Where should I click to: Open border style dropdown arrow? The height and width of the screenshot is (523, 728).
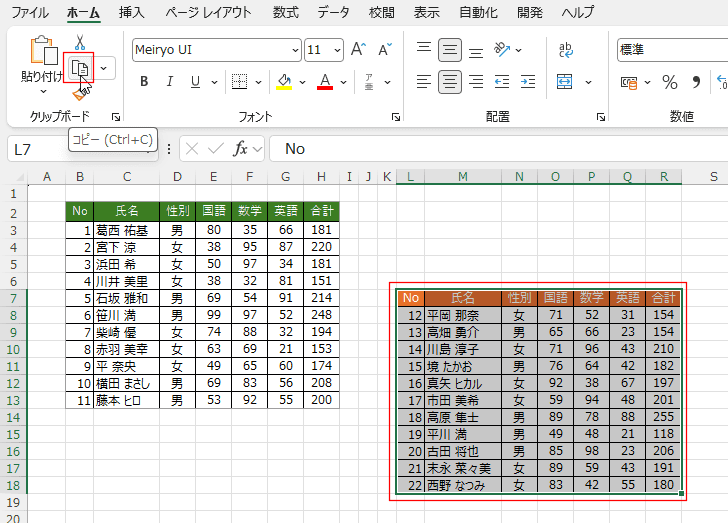(x=259, y=82)
